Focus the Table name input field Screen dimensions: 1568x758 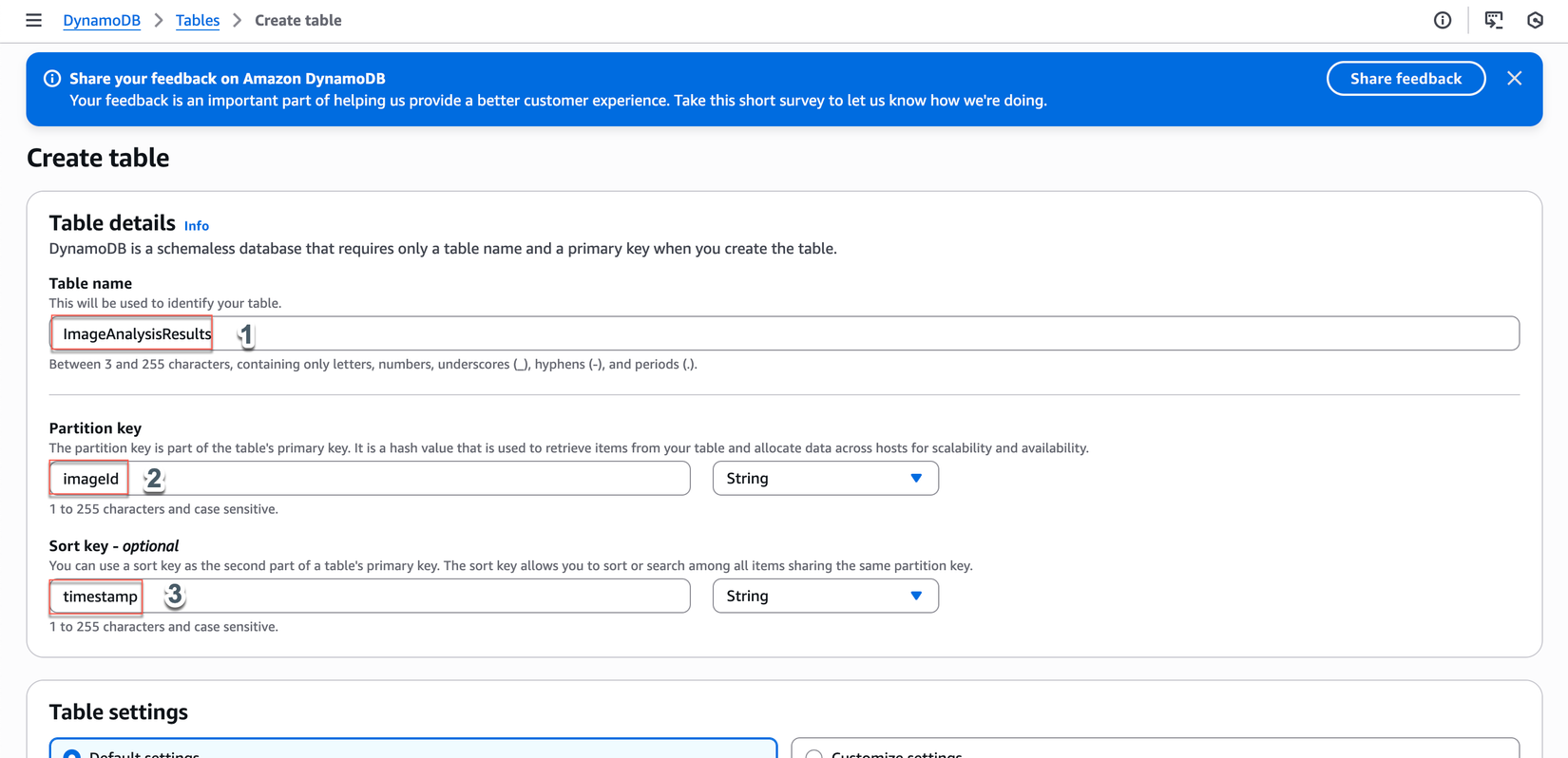pos(784,333)
